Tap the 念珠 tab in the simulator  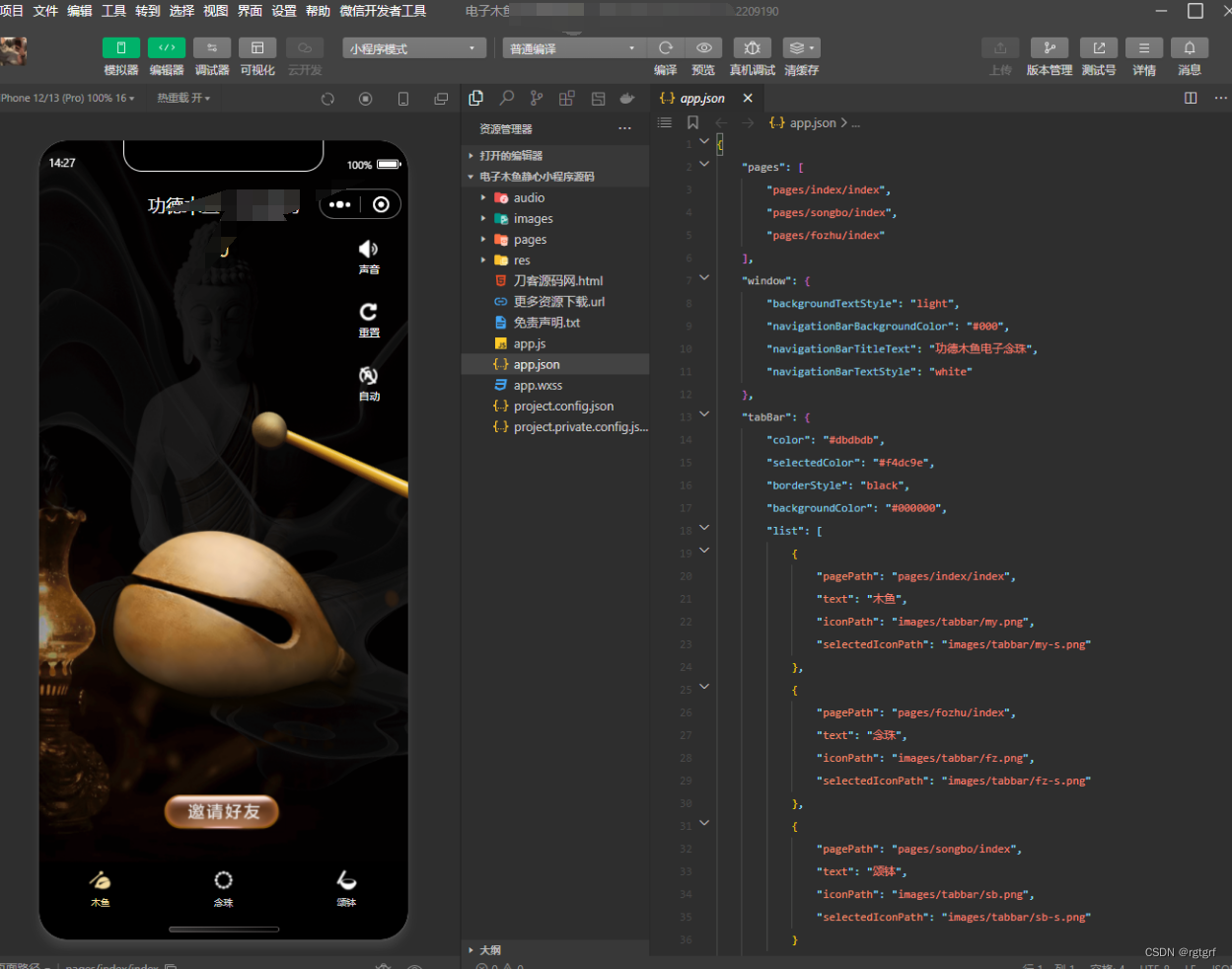224,888
